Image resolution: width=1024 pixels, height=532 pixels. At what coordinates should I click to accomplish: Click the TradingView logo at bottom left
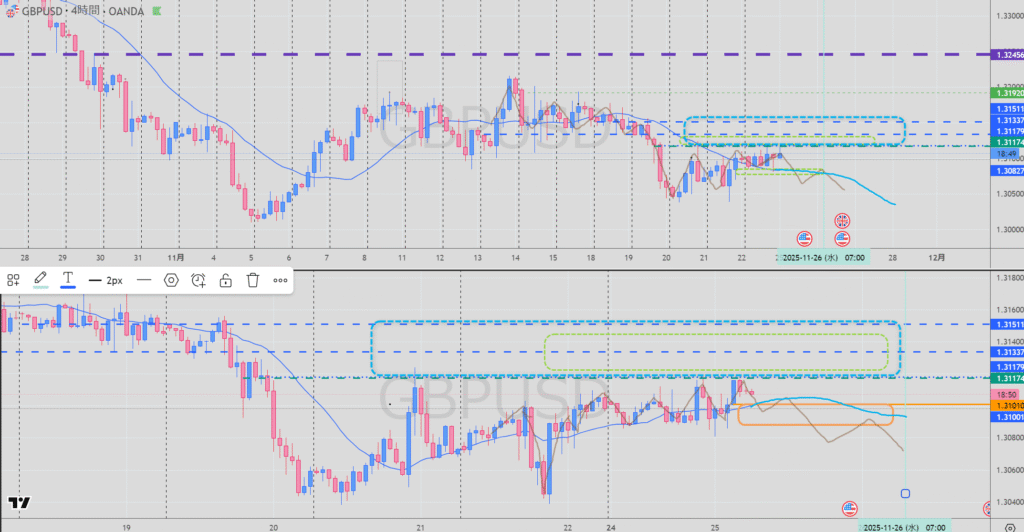pyautogui.click(x=17, y=503)
